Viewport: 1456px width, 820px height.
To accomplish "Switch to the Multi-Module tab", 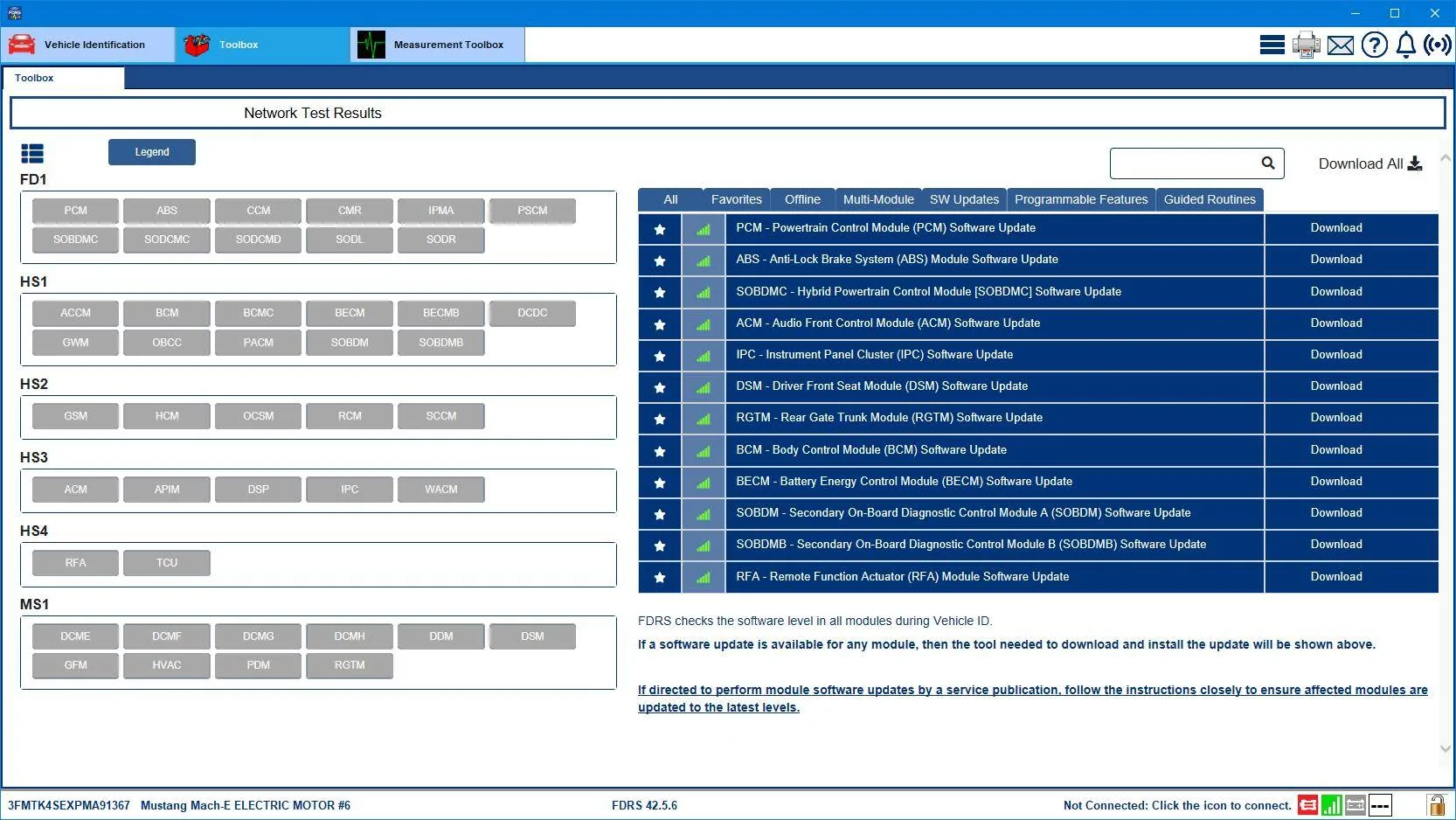I will 878,199.
